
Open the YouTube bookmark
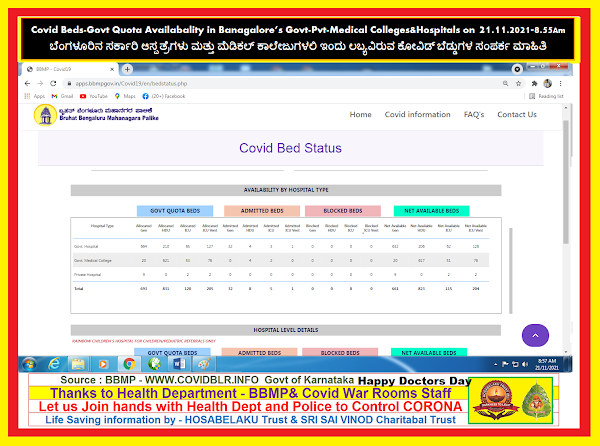(x=94, y=96)
